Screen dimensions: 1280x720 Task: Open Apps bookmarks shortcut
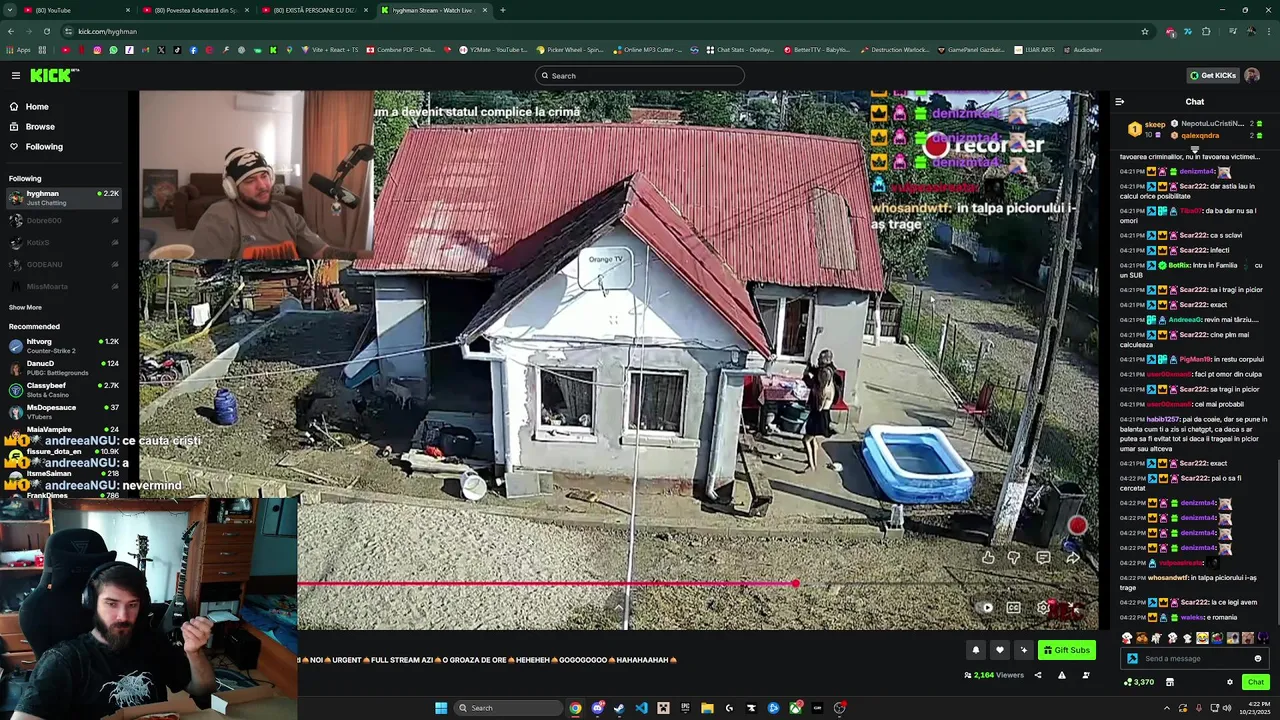pyautogui.click(x=19, y=50)
